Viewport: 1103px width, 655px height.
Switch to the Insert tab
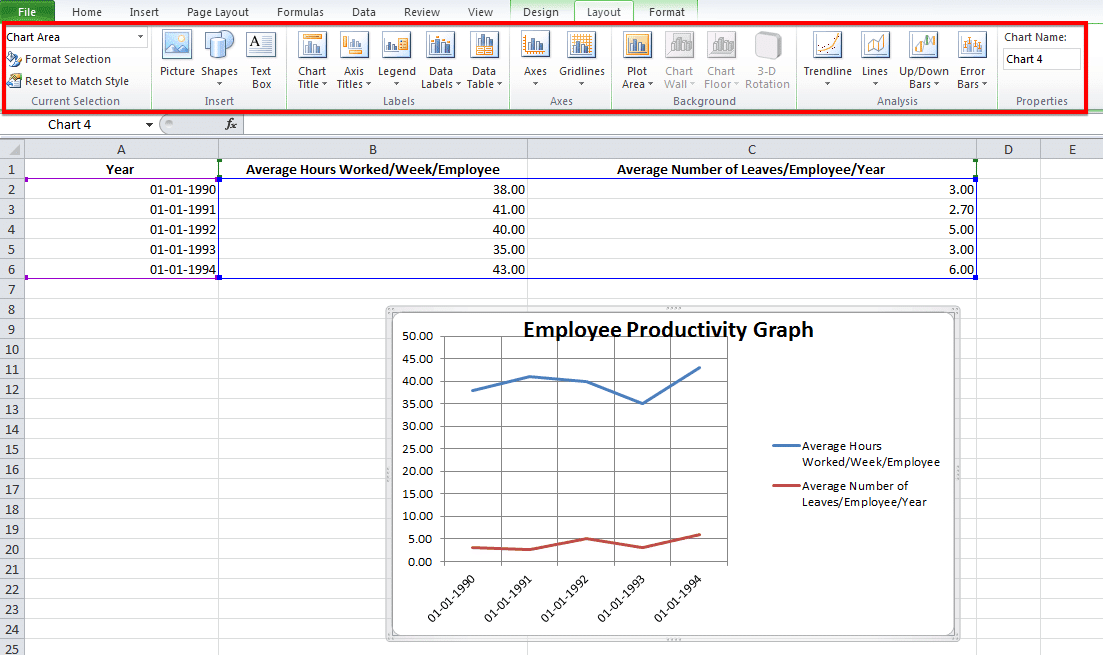click(x=144, y=12)
